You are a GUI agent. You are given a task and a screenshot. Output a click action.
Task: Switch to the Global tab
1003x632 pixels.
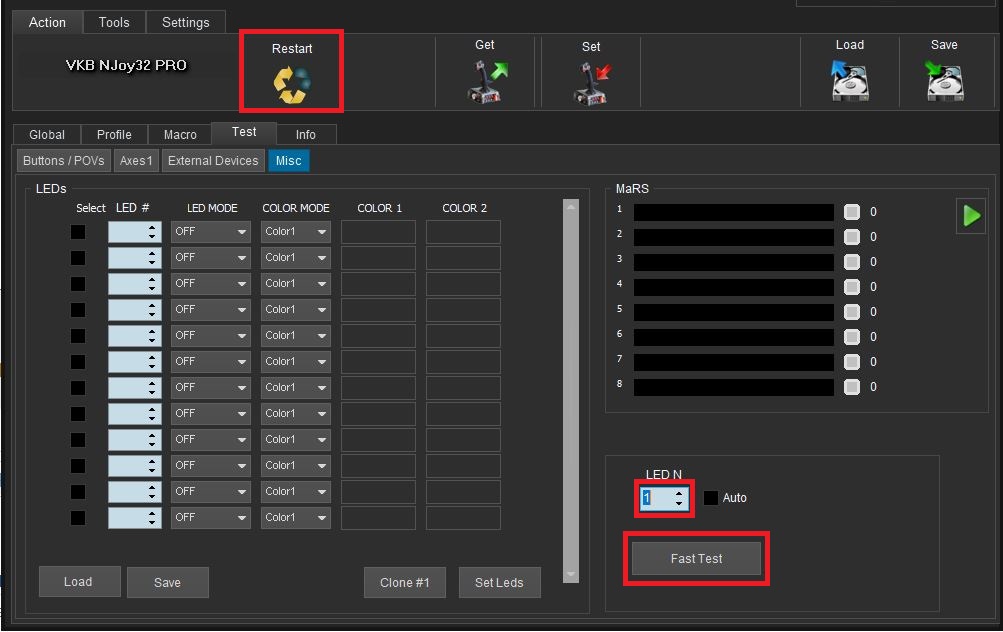47,134
